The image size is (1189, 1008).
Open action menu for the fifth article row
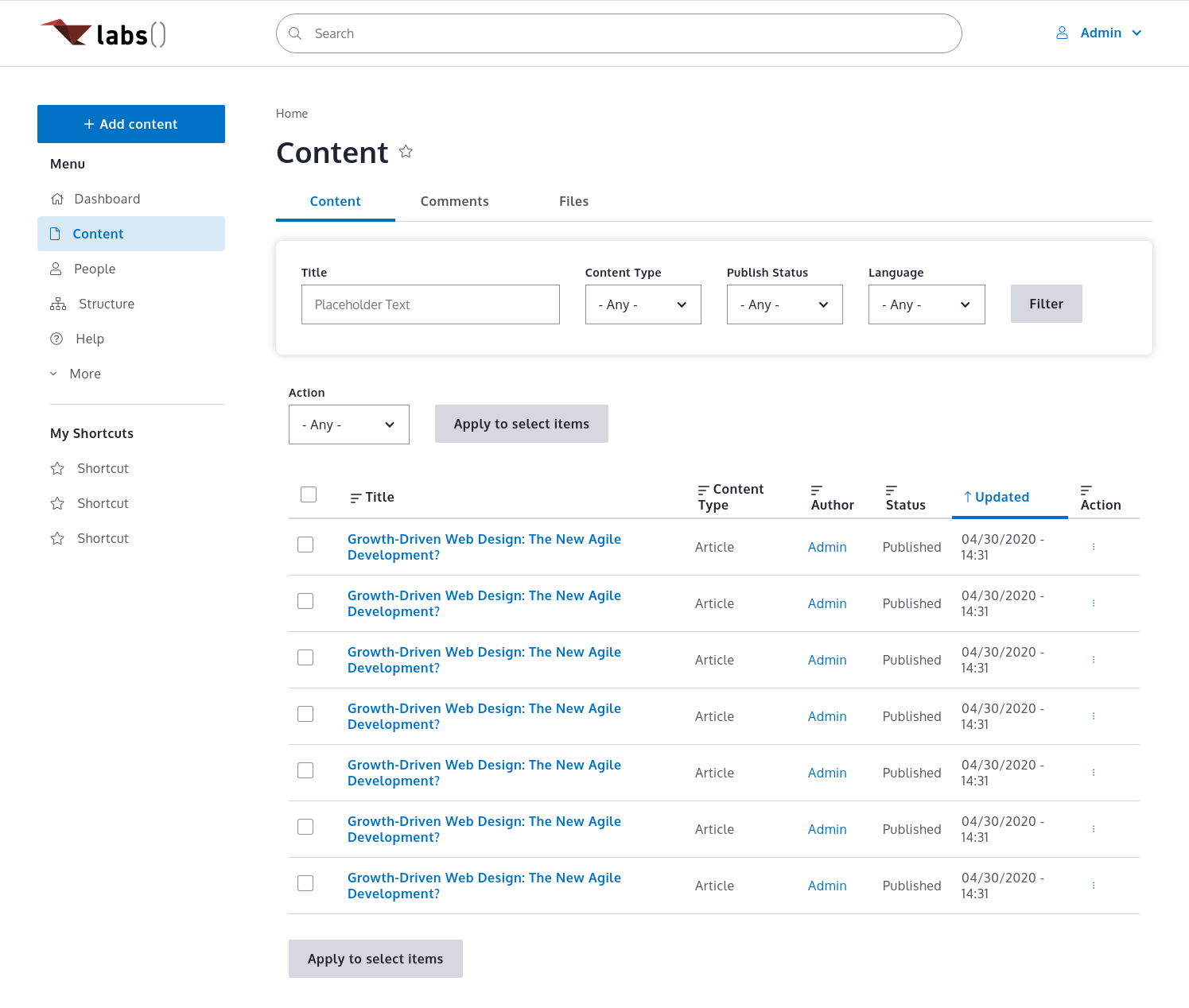click(1094, 773)
